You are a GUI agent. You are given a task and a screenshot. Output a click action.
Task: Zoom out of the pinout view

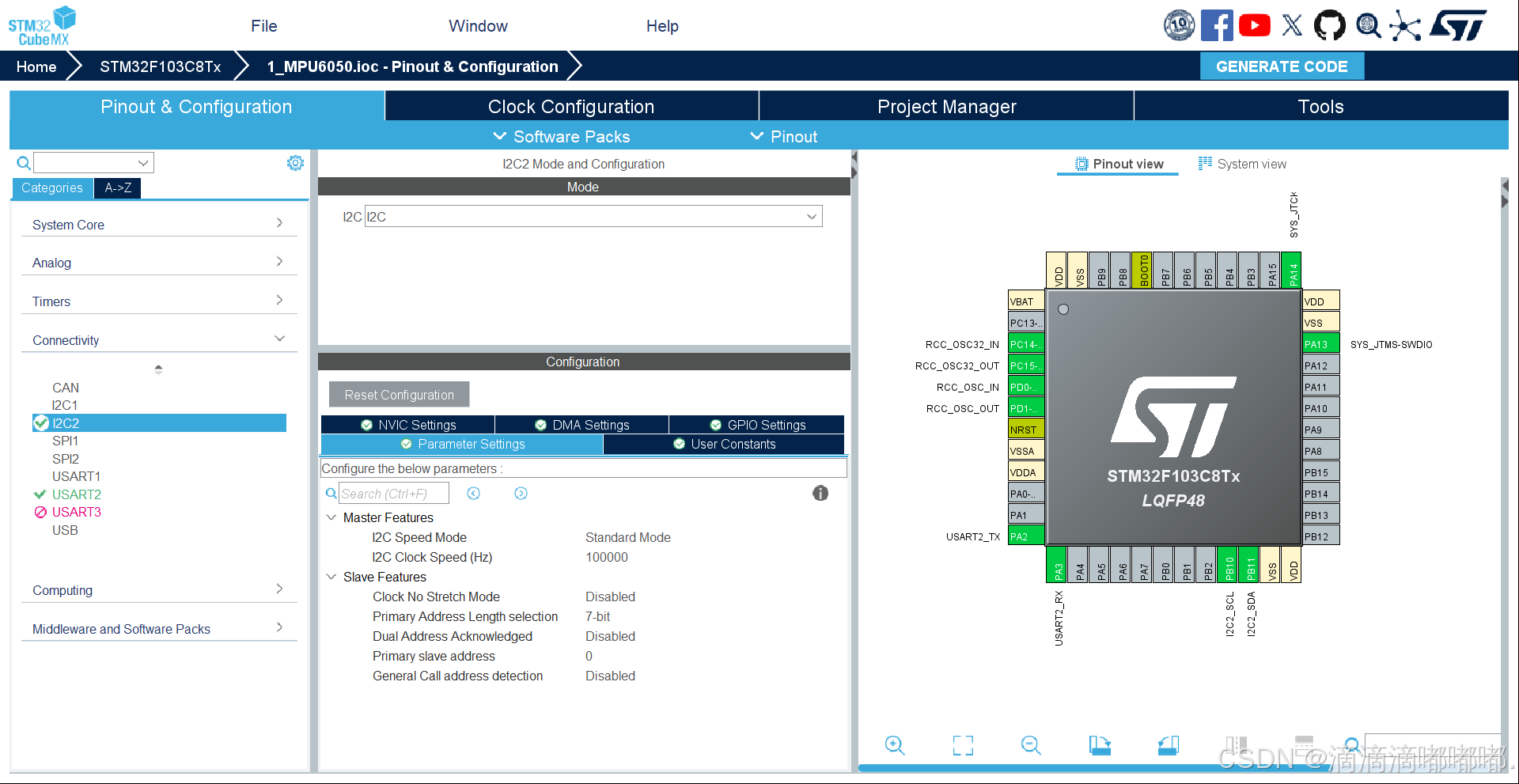coord(1031,744)
